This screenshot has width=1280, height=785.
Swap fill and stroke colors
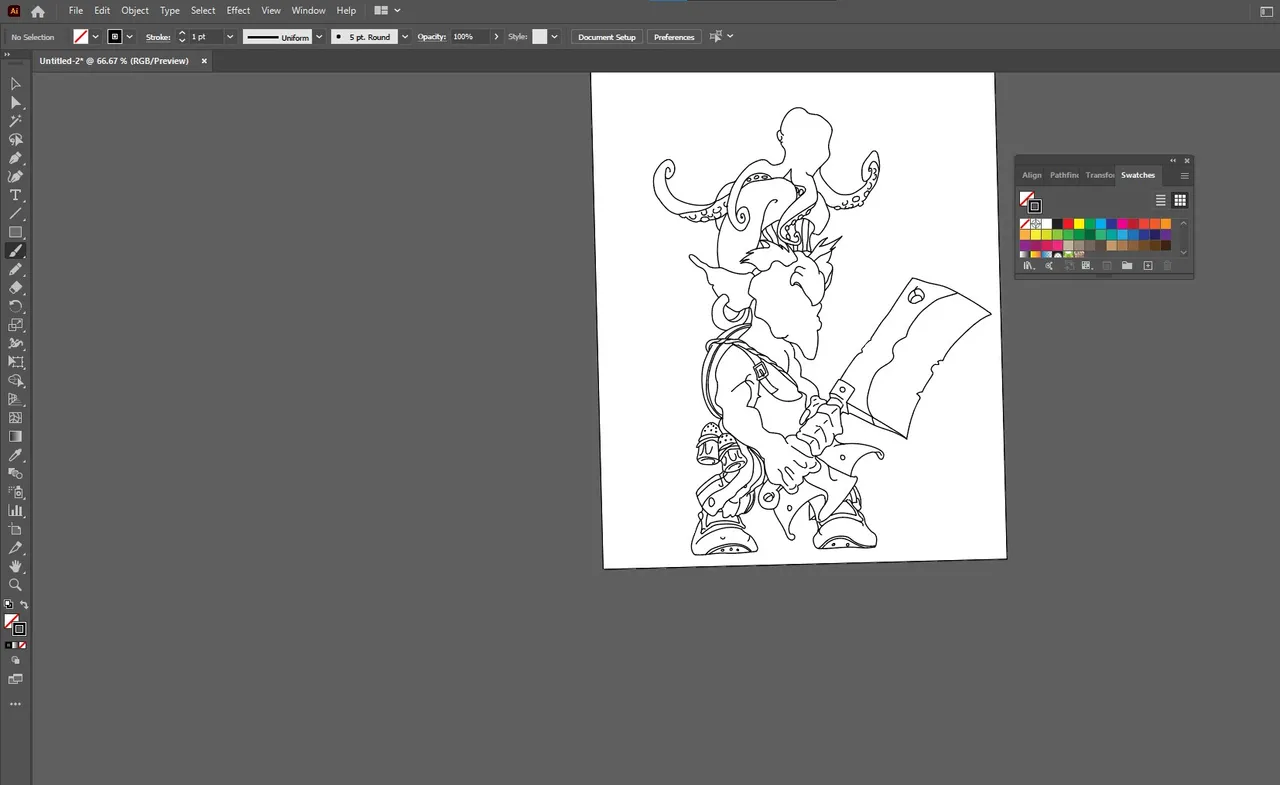coord(24,605)
